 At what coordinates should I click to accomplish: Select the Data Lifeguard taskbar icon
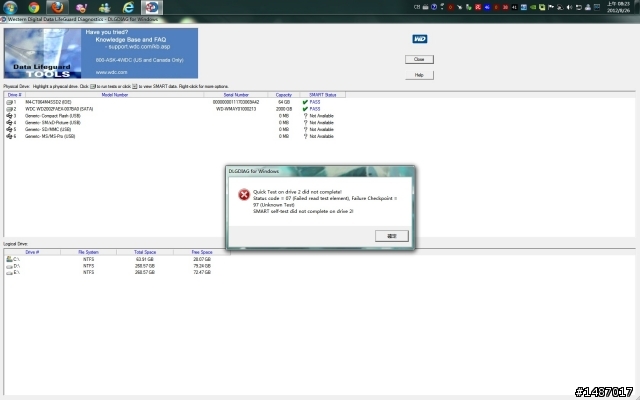[152, 7]
